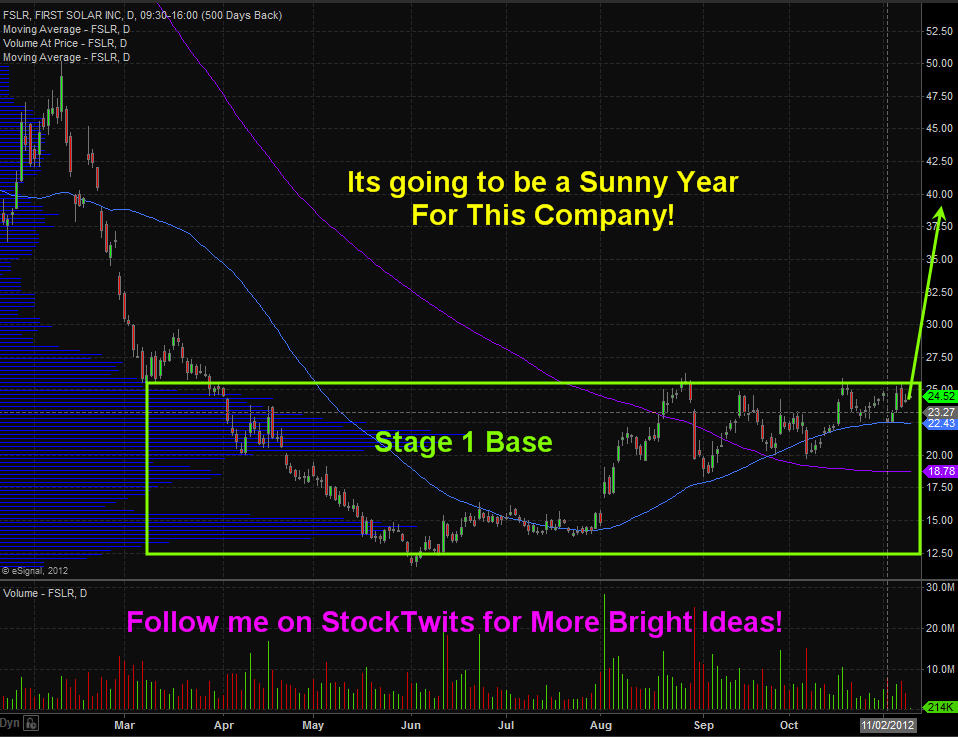Image resolution: width=958 pixels, height=737 pixels.
Task: Click the Sep label on the time axis
Action: tap(703, 725)
